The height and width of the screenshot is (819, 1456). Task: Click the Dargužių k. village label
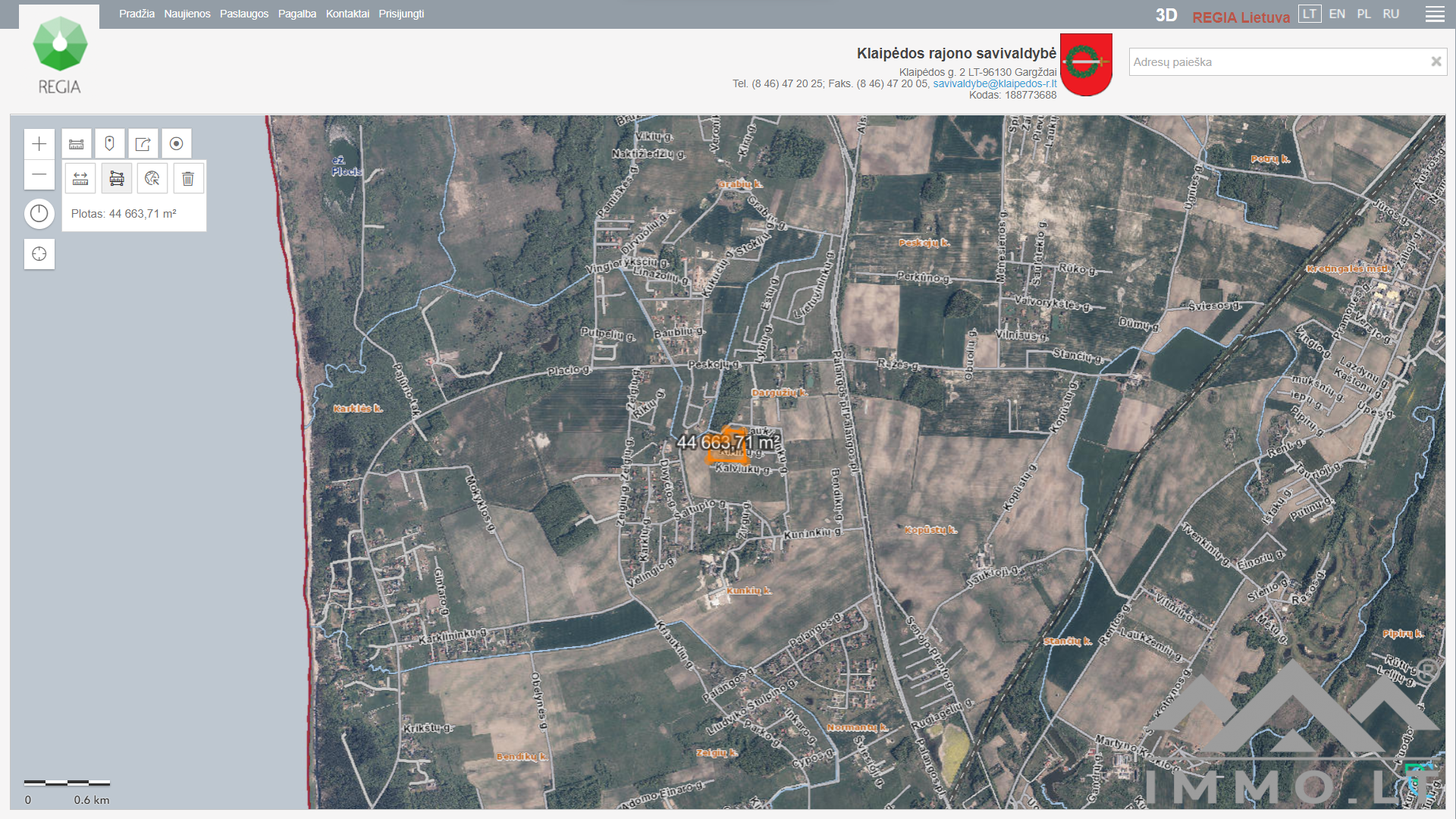coord(779,393)
